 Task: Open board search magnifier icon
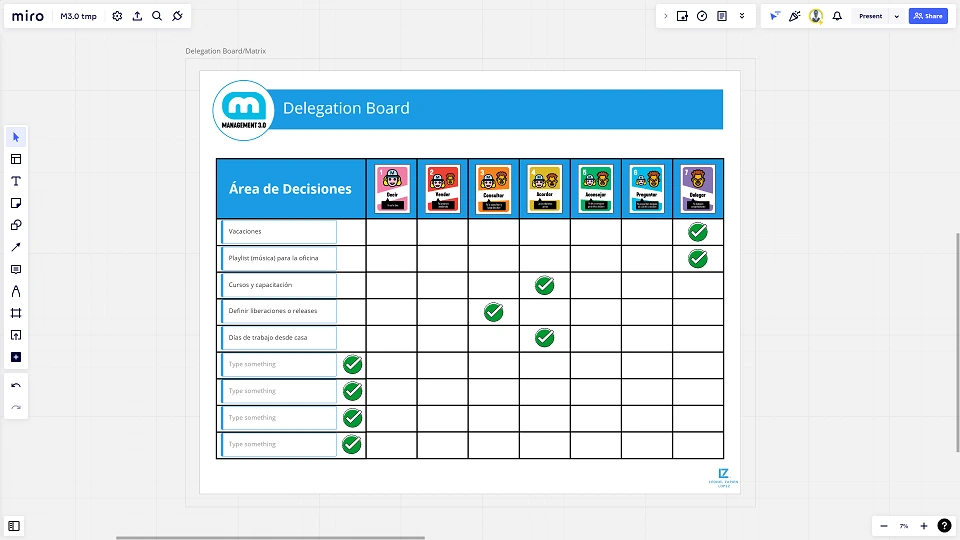(157, 16)
